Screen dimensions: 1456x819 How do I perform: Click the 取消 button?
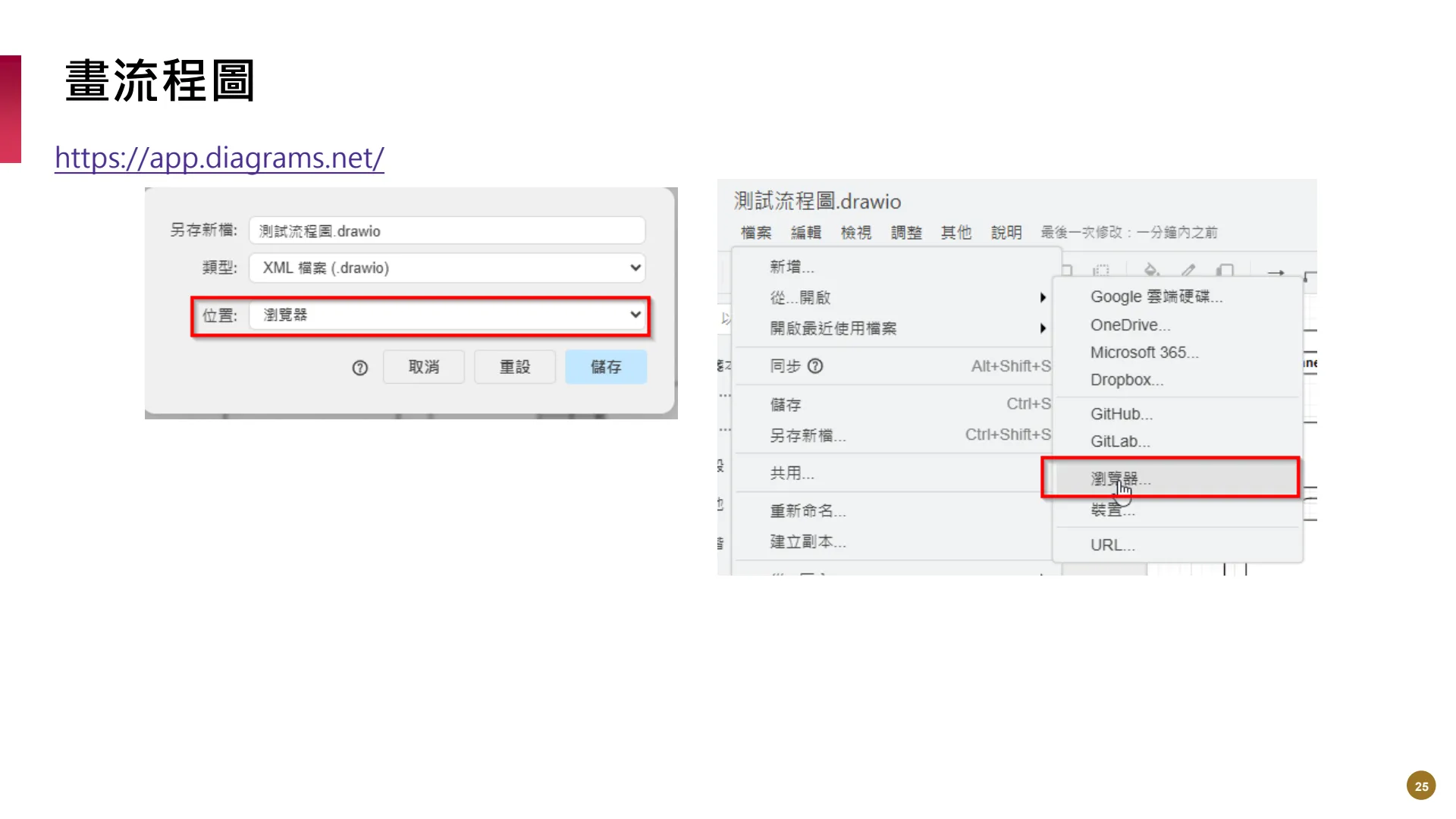point(424,367)
